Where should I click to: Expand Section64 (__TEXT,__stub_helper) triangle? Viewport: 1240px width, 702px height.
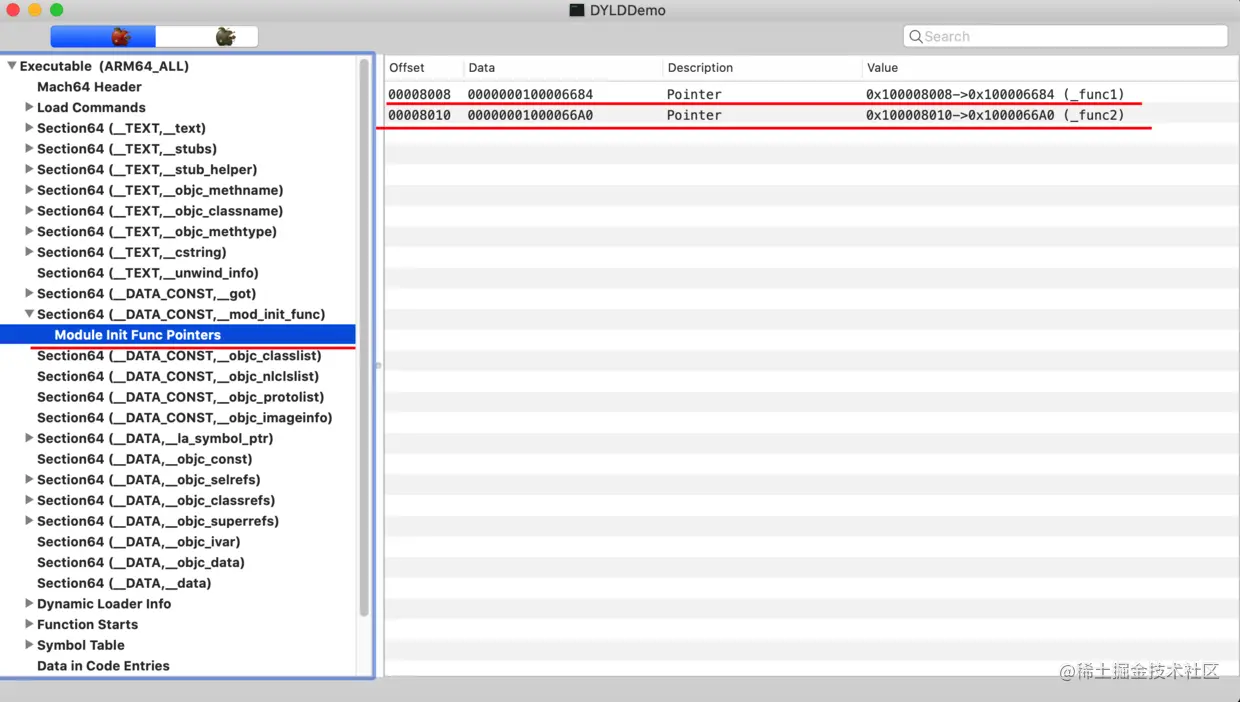29,169
